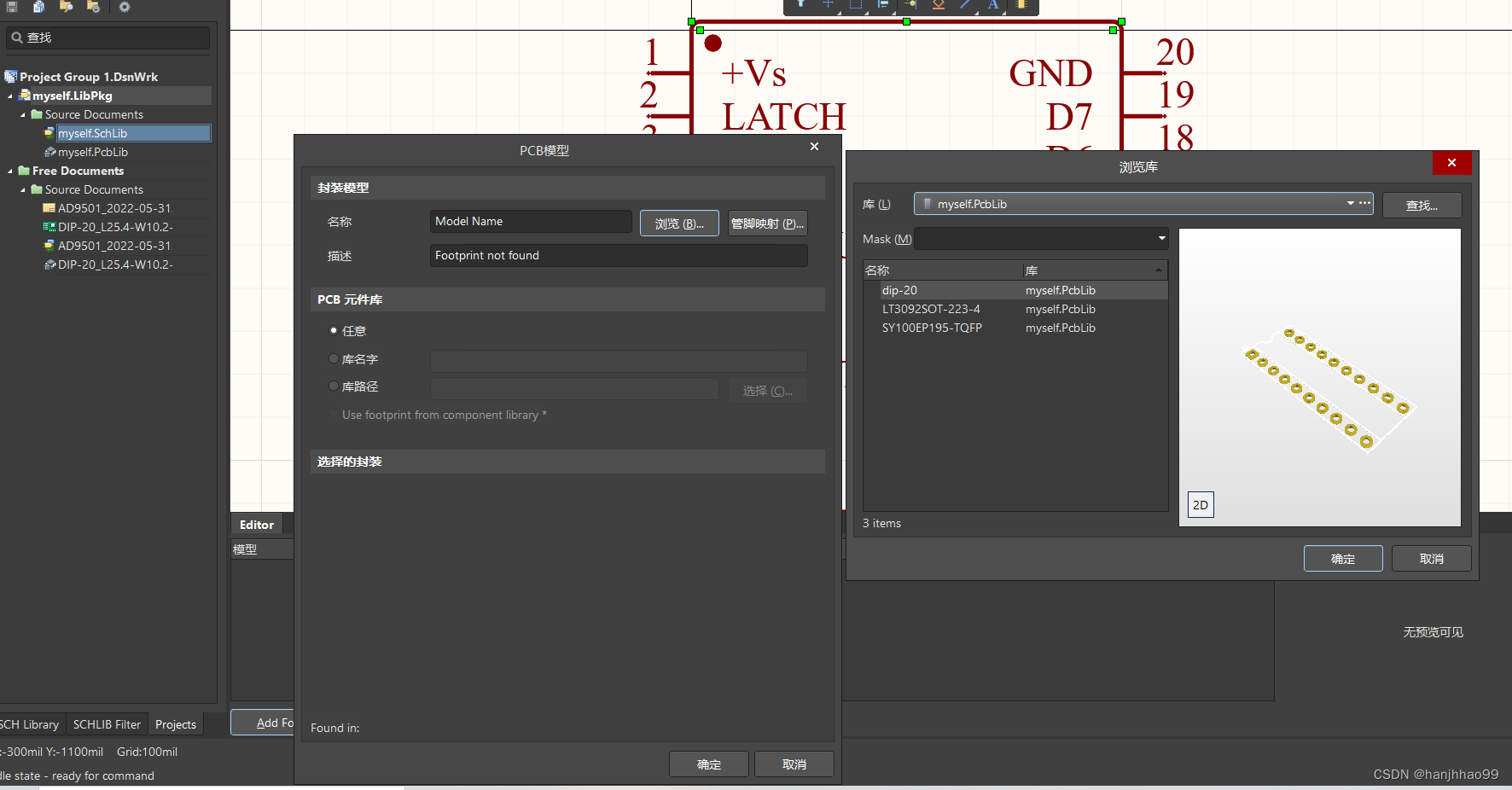Click the sort arrow on 库 column header

click(1158, 270)
